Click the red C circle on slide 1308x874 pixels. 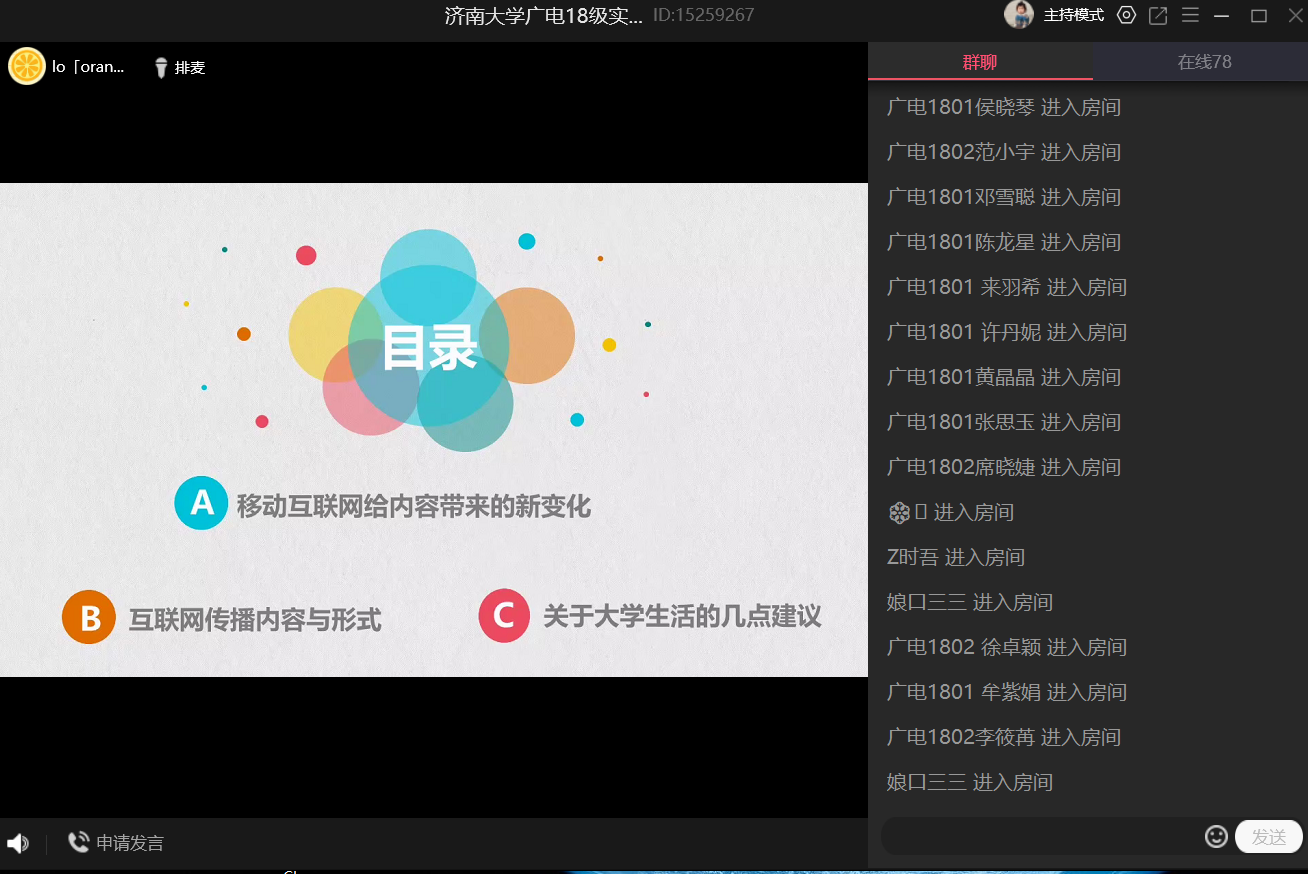(504, 615)
